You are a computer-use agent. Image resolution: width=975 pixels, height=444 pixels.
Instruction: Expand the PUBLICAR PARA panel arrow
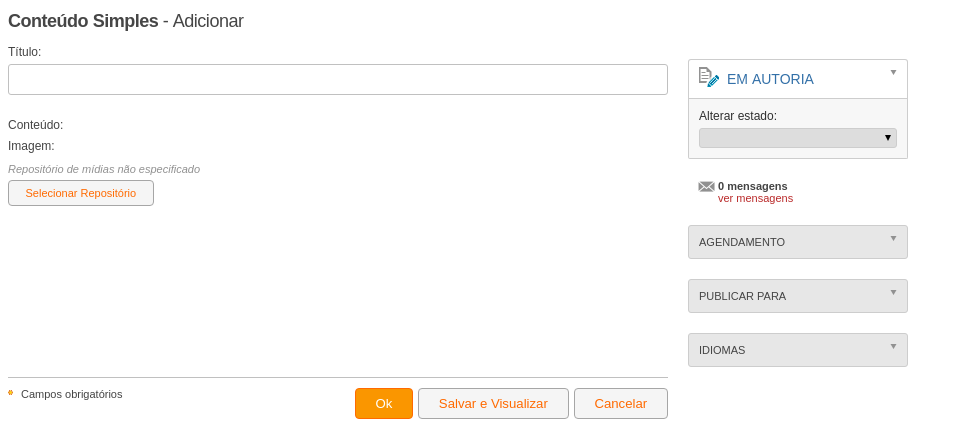point(894,292)
